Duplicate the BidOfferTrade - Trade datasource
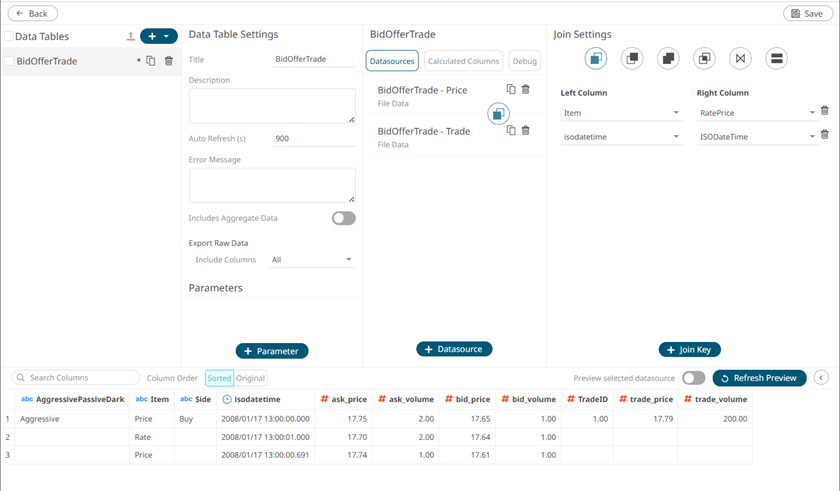This screenshot has width=840, height=491. pyautogui.click(x=511, y=130)
